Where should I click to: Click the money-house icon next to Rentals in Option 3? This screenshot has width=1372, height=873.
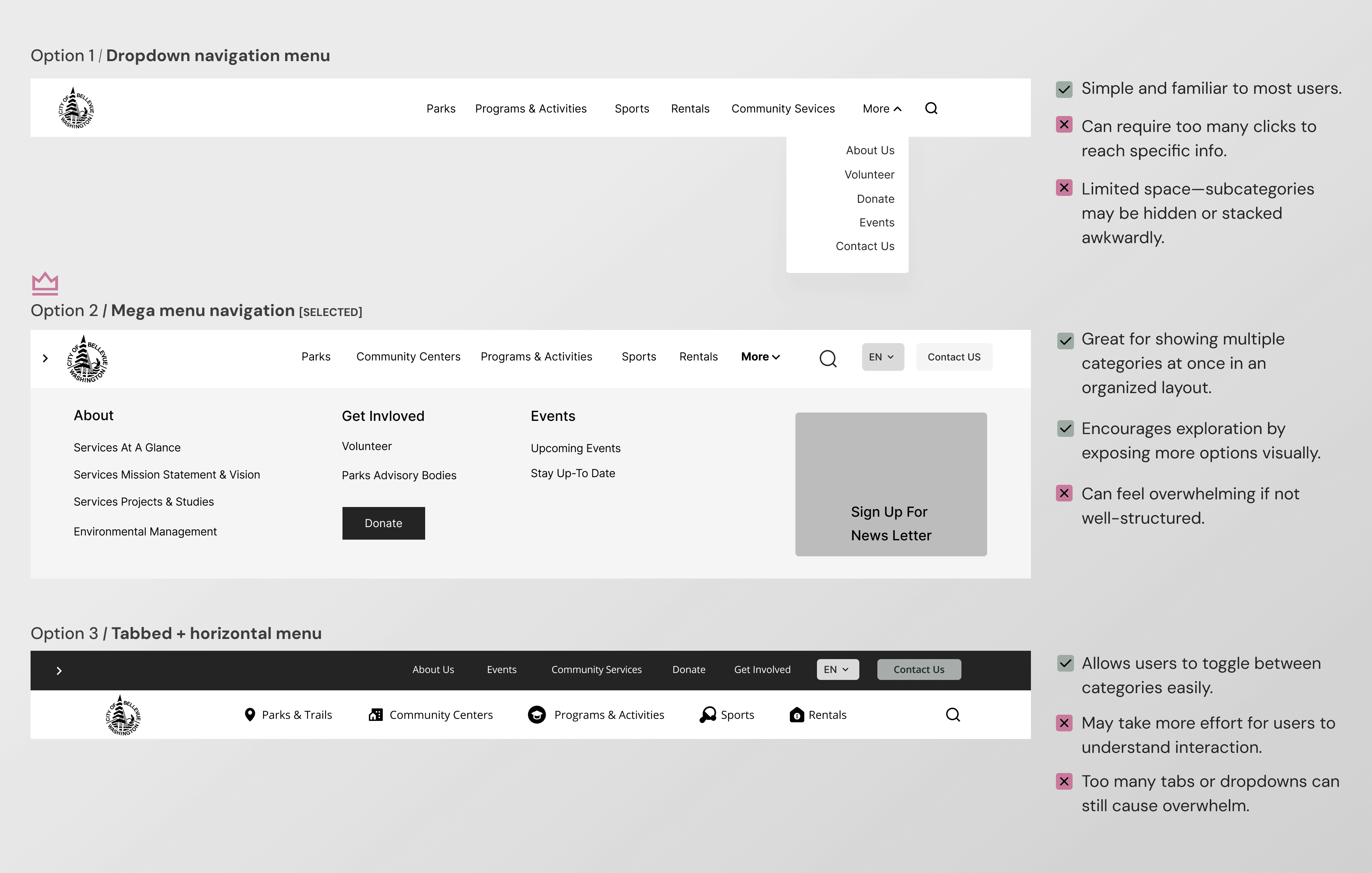(x=796, y=715)
